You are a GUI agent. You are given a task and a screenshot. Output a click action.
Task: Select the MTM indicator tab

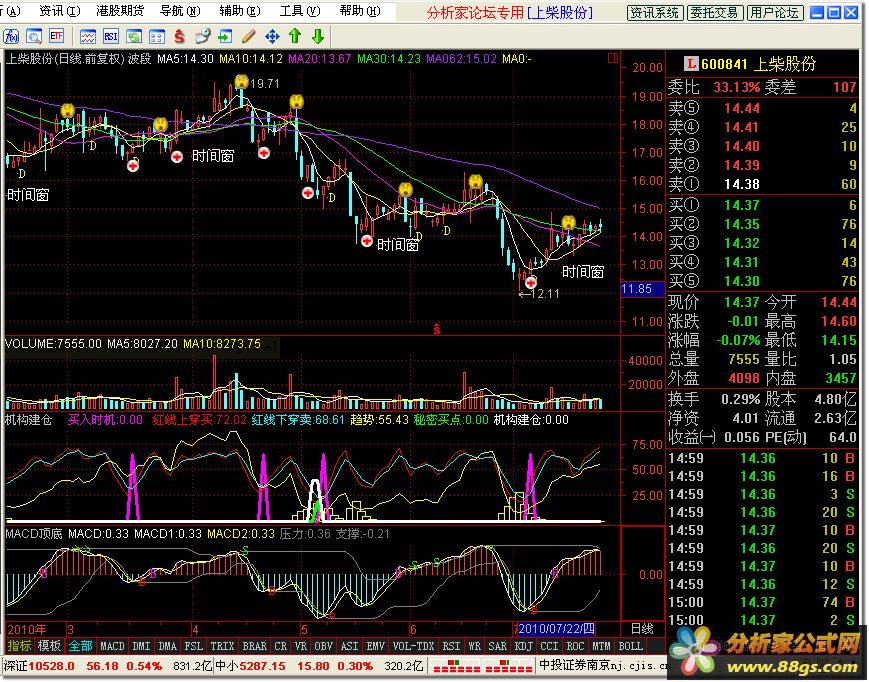[x=601, y=646]
